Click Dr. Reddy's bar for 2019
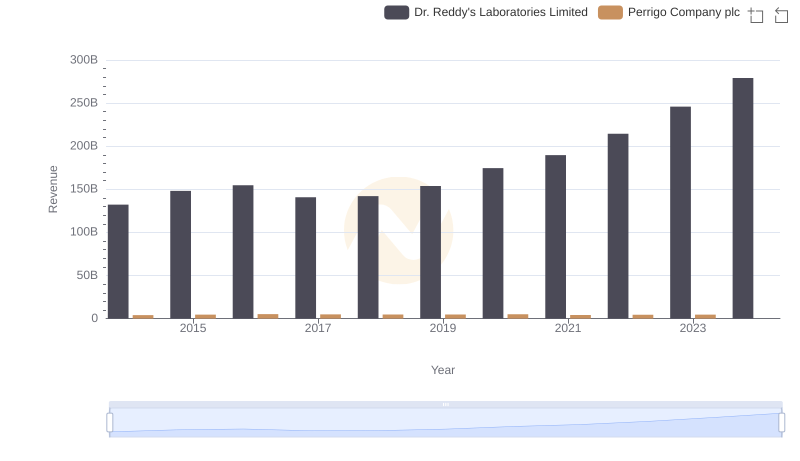This screenshot has height=461, width=800. 431,252
